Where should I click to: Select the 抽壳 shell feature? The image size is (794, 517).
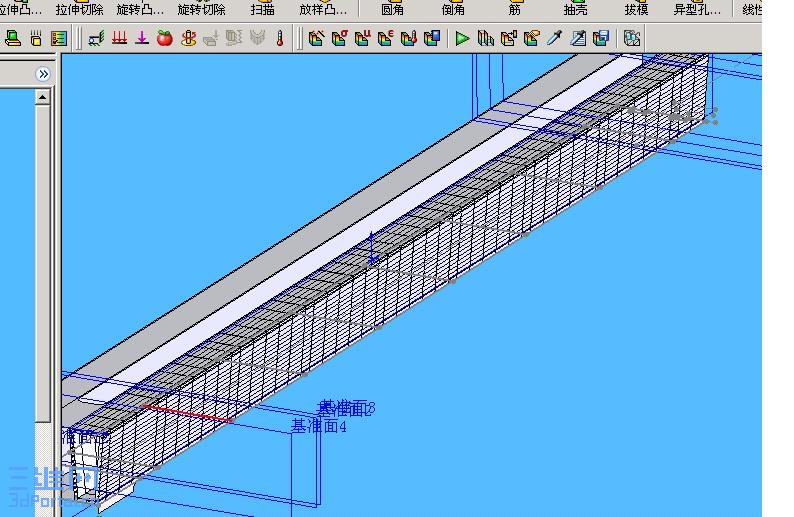[x=575, y=10]
